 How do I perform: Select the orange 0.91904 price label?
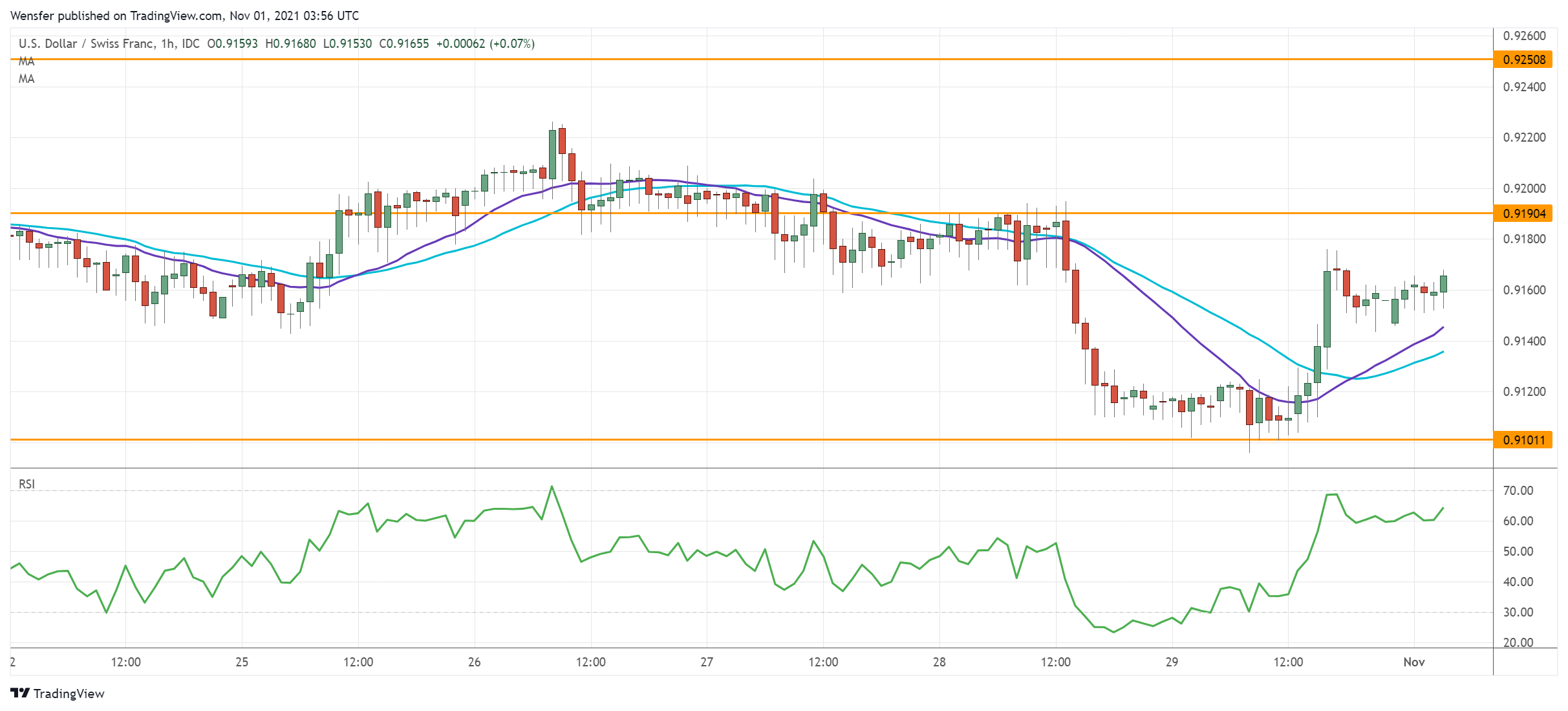point(1523,213)
